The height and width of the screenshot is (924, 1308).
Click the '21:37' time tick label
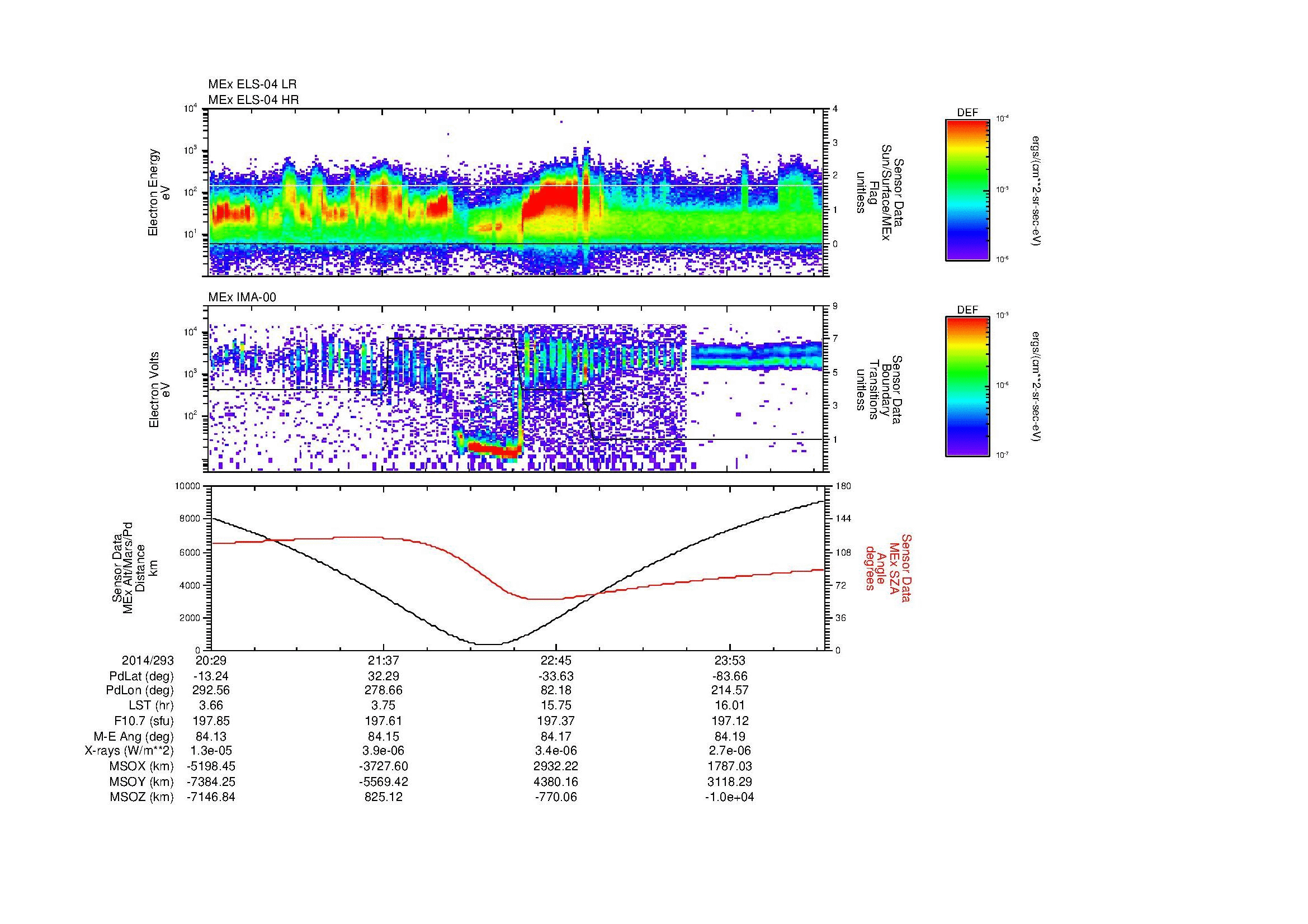click(x=384, y=661)
